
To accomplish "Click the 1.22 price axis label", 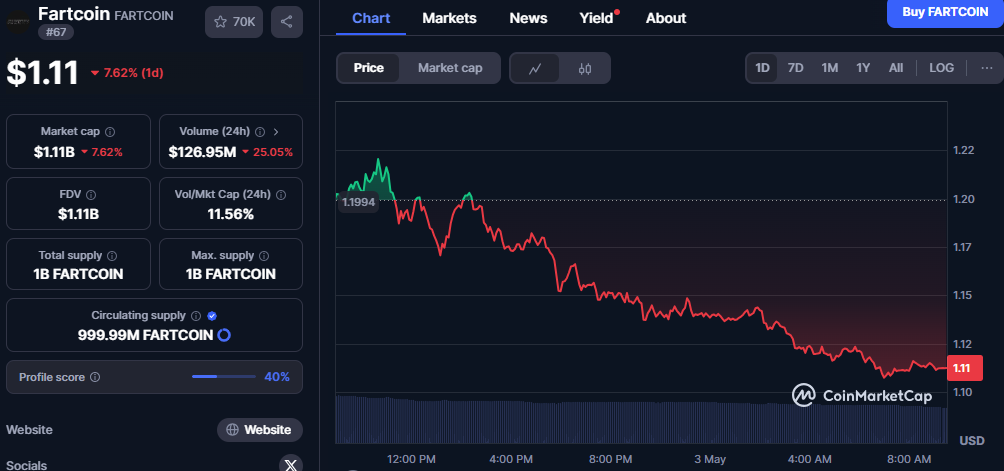I will coord(964,150).
